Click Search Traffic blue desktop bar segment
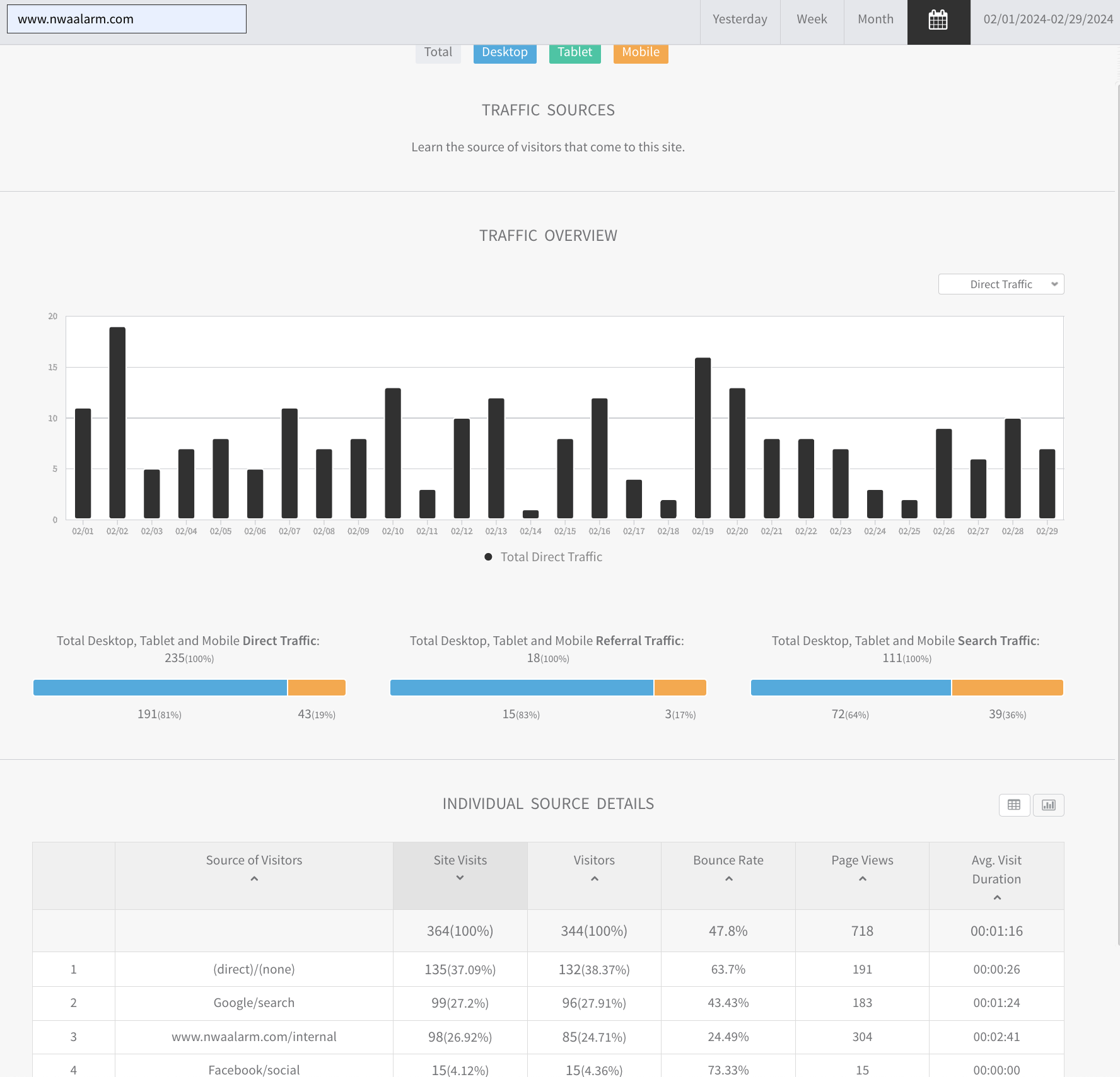The image size is (1120, 1077). pos(851,688)
